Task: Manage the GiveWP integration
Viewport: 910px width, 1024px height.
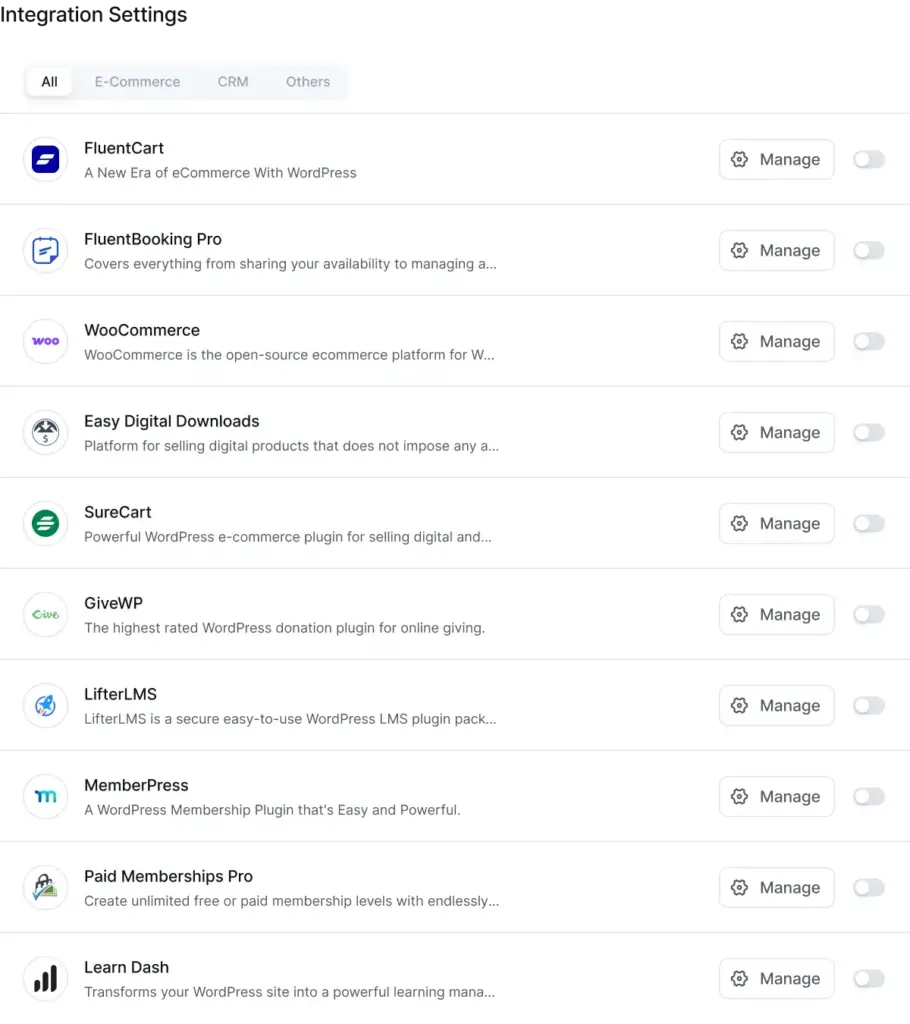Action: pyautogui.click(x=777, y=615)
